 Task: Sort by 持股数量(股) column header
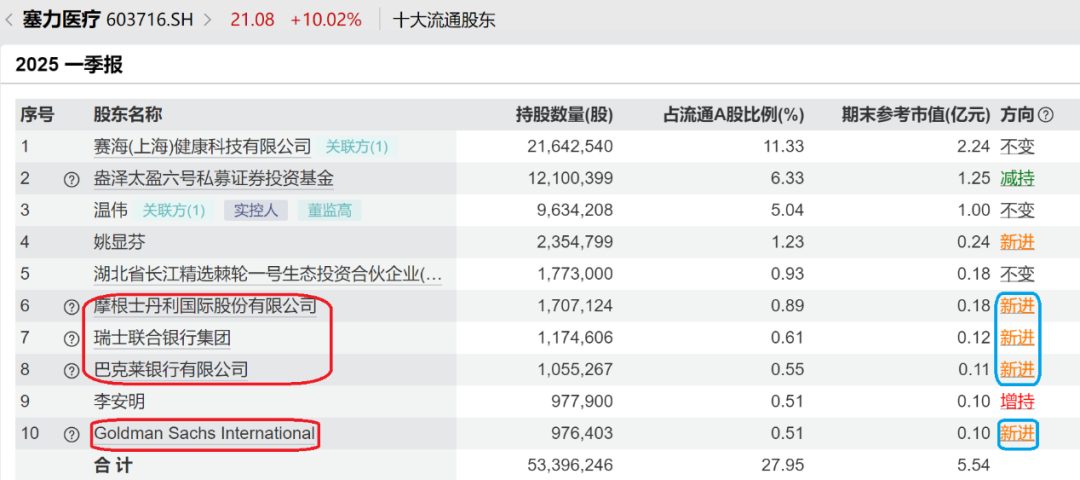(564, 115)
